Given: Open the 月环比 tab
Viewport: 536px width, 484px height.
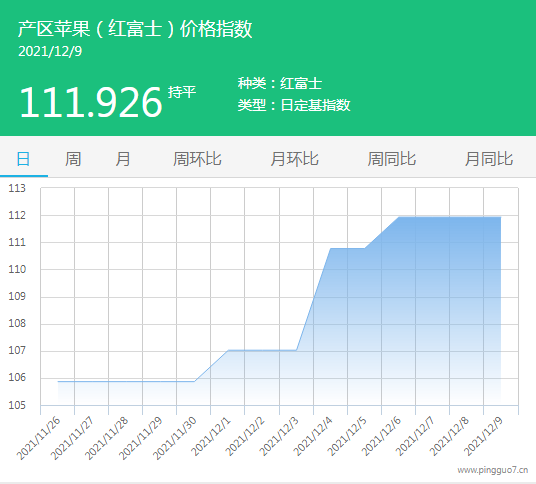Looking at the screenshot, I should pos(294,159).
